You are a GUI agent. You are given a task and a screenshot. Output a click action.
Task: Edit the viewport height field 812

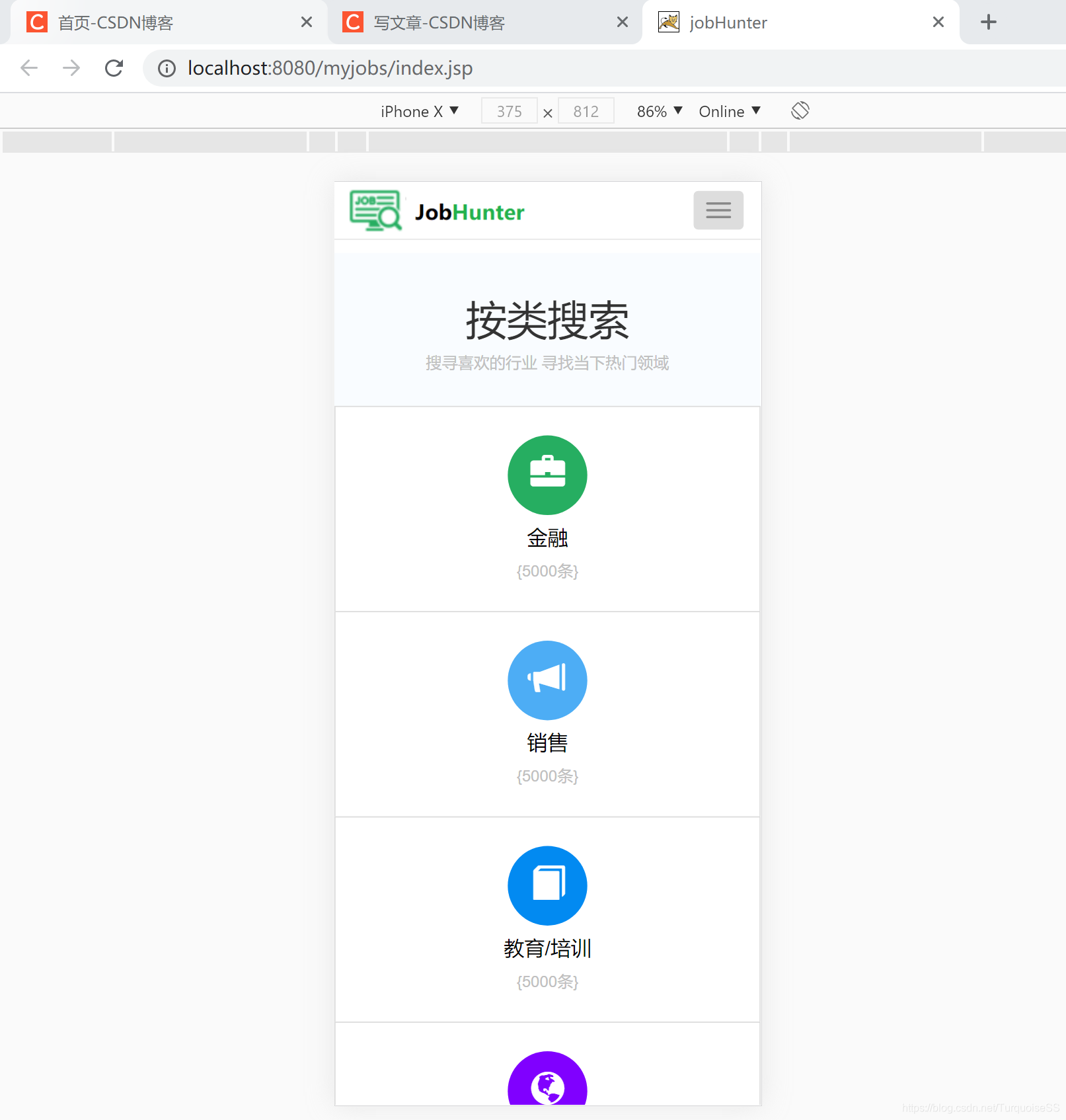(x=586, y=111)
